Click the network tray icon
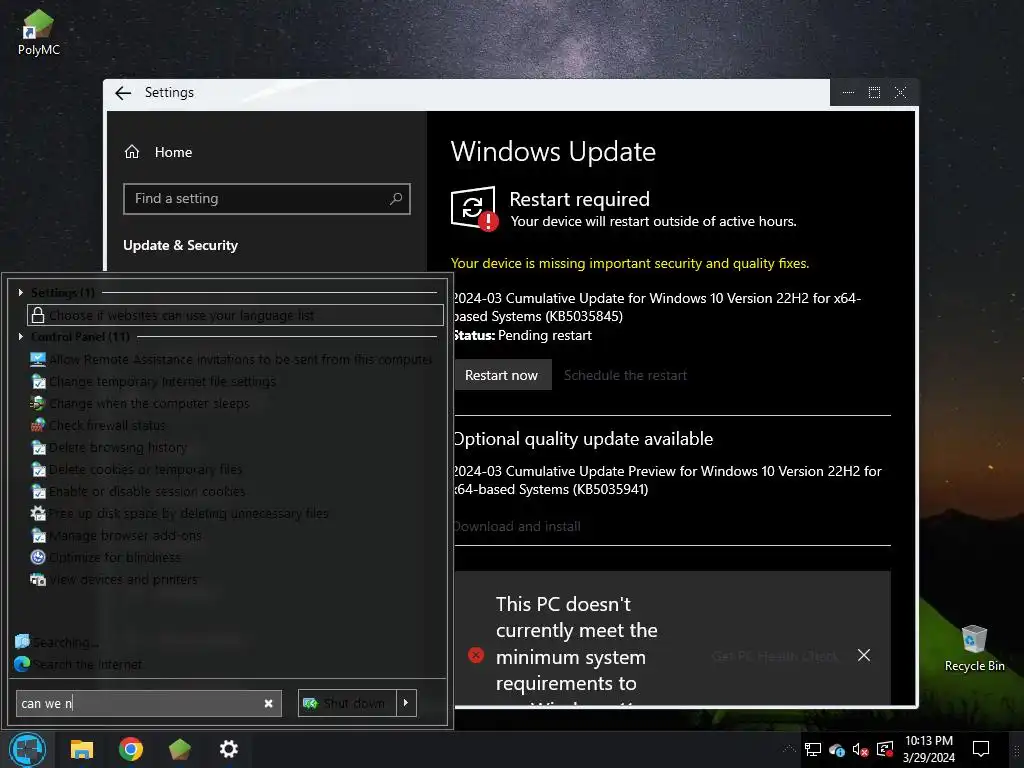The height and width of the screenshot is (768, 1024). [812, 750]
